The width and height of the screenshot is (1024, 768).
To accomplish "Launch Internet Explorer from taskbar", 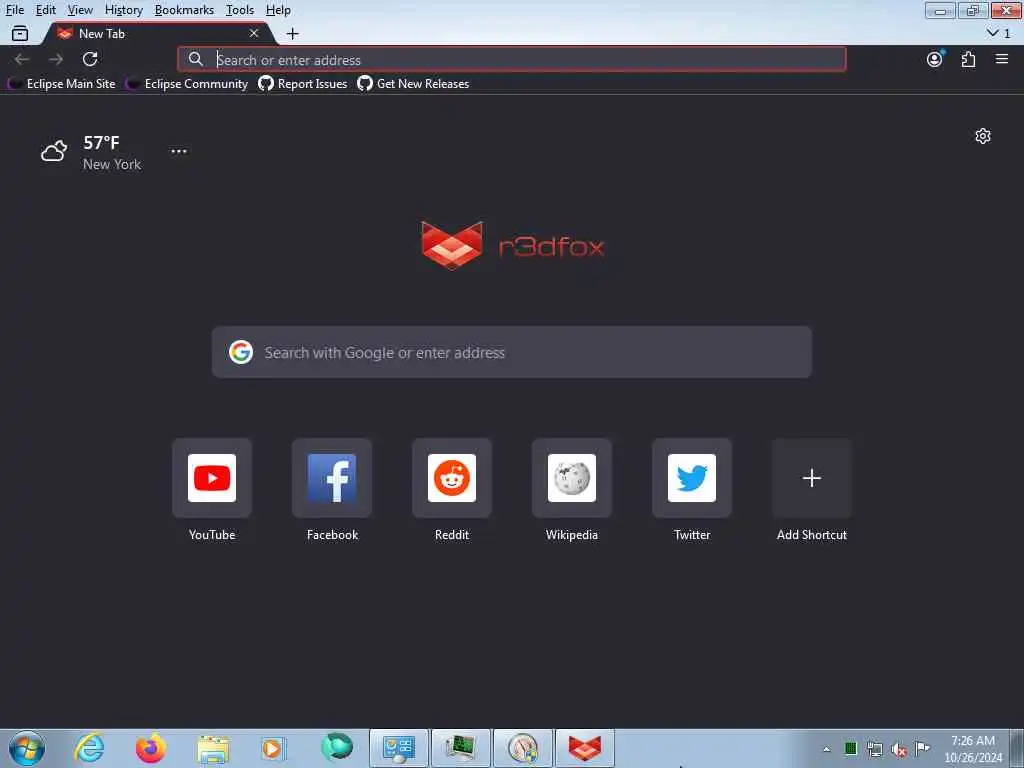I will 89,748.
